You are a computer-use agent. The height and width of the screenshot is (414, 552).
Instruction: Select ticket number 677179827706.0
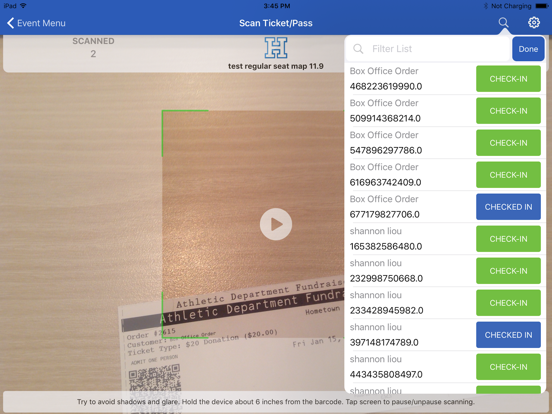(x=385, y=215)
